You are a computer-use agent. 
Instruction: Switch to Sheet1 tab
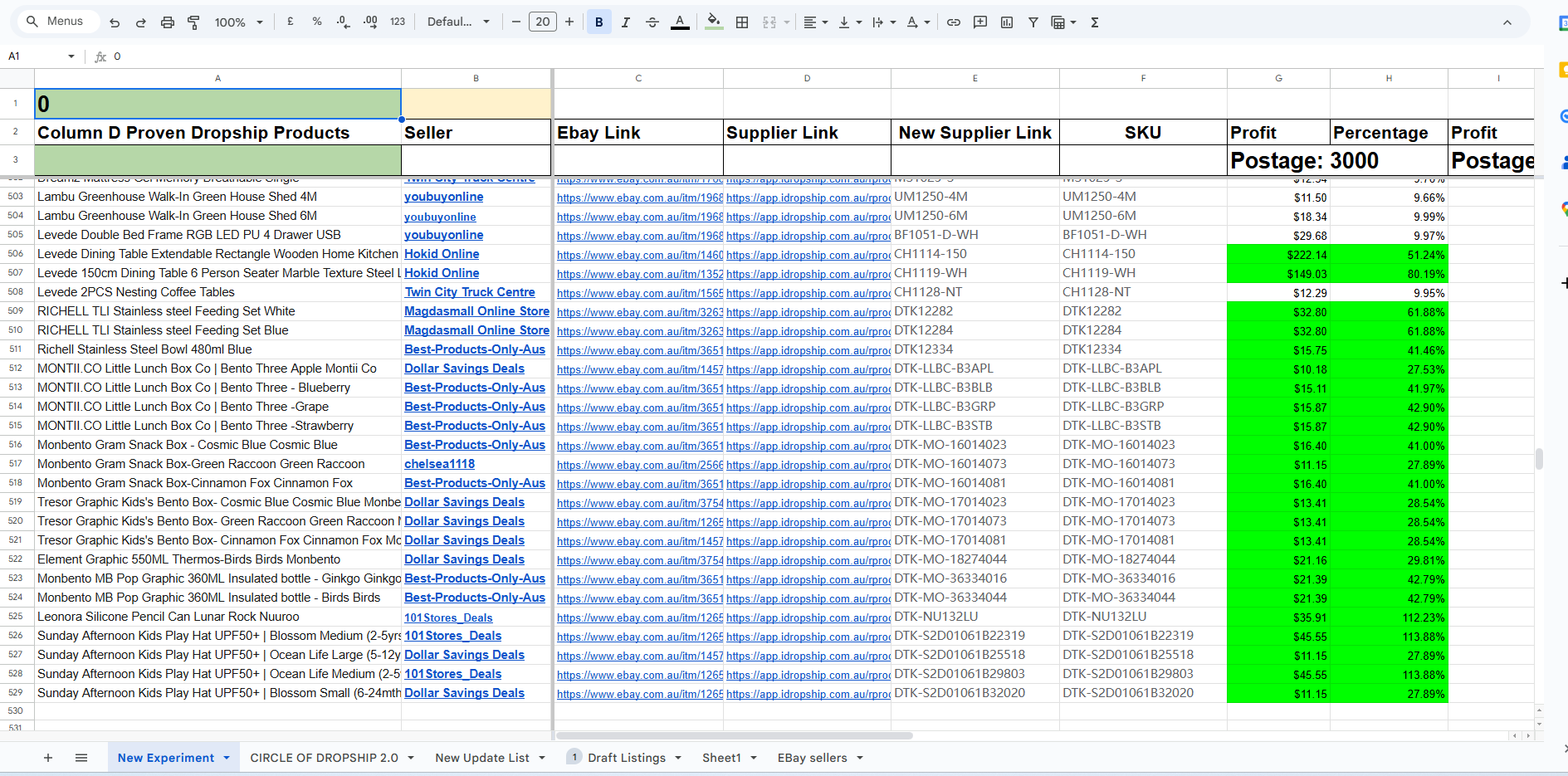(x=721, y=758)
